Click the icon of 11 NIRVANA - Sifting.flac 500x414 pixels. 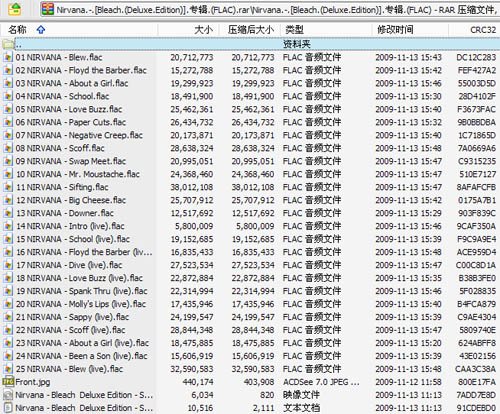coord(8,187)
